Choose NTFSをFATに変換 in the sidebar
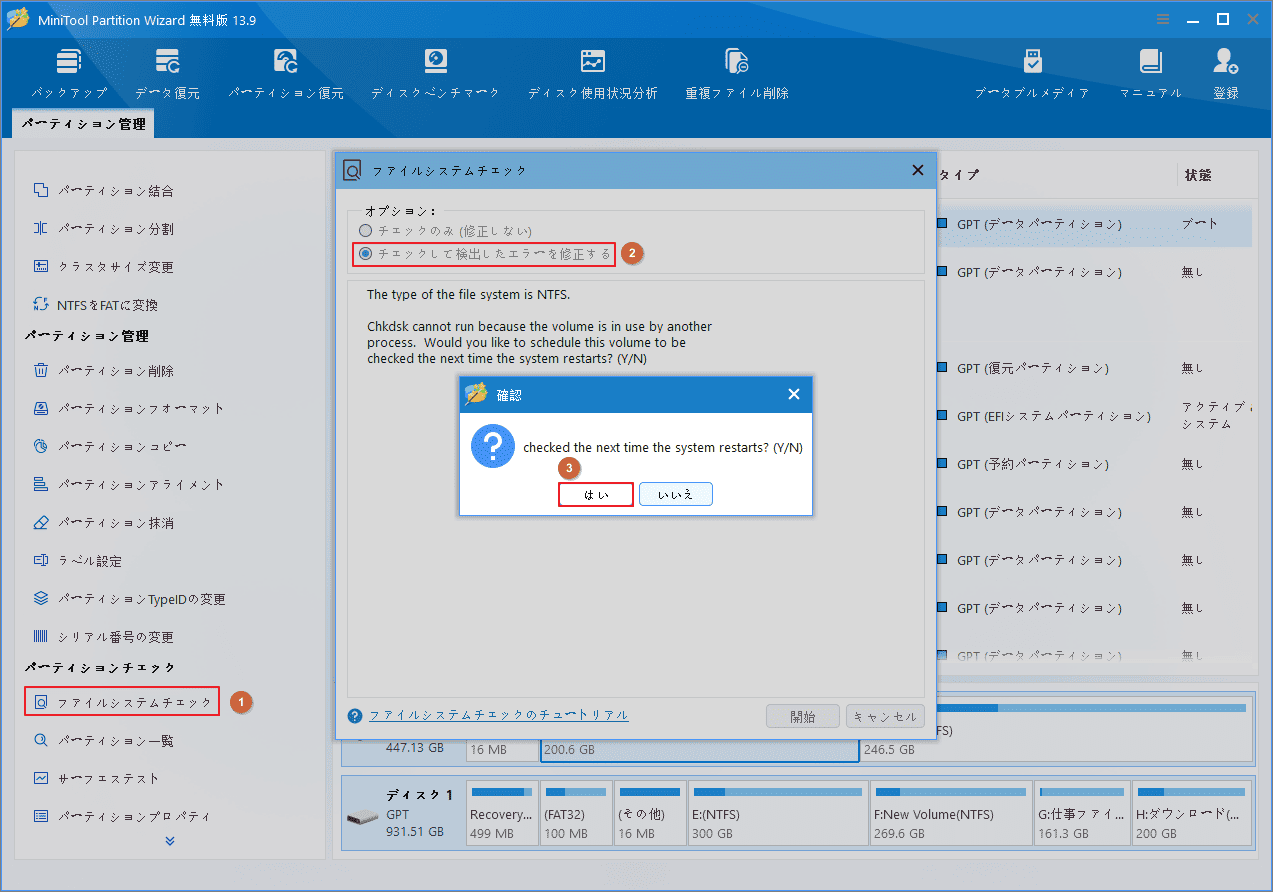The image size is (1273, 892). point(96,304)
